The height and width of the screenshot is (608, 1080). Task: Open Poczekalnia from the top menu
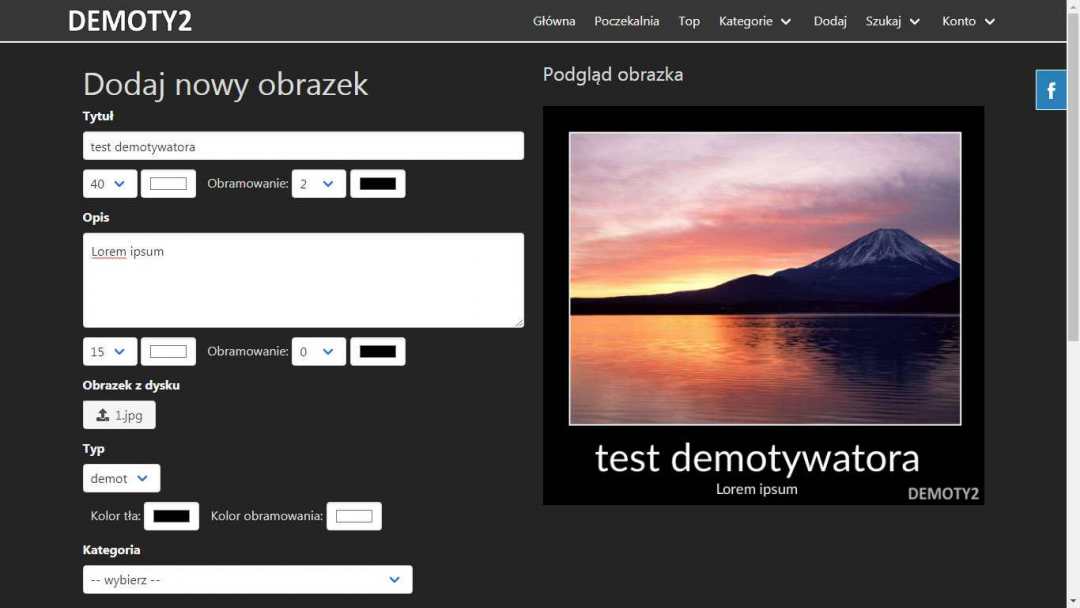[x=626, y=21]
